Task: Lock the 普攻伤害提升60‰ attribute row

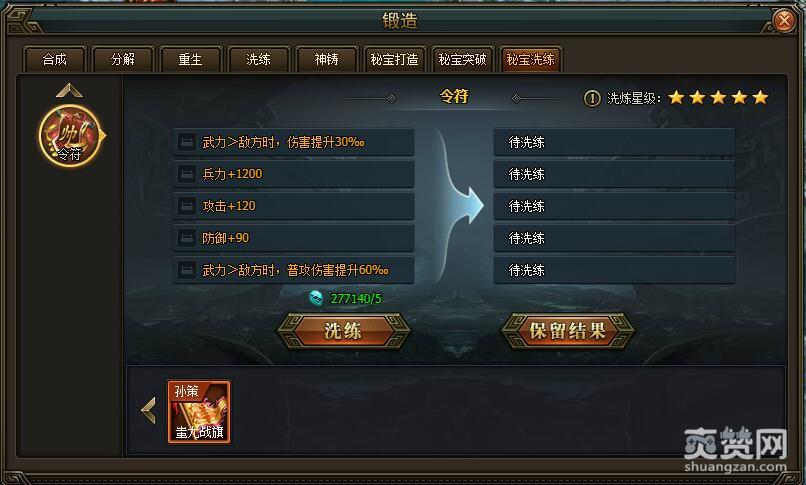Action: click(186, 270)
